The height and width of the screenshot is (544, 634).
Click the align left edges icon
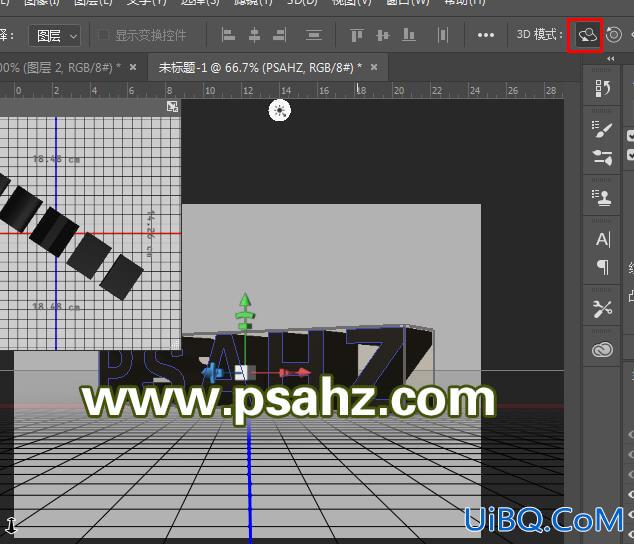click(x=228, y=35)
